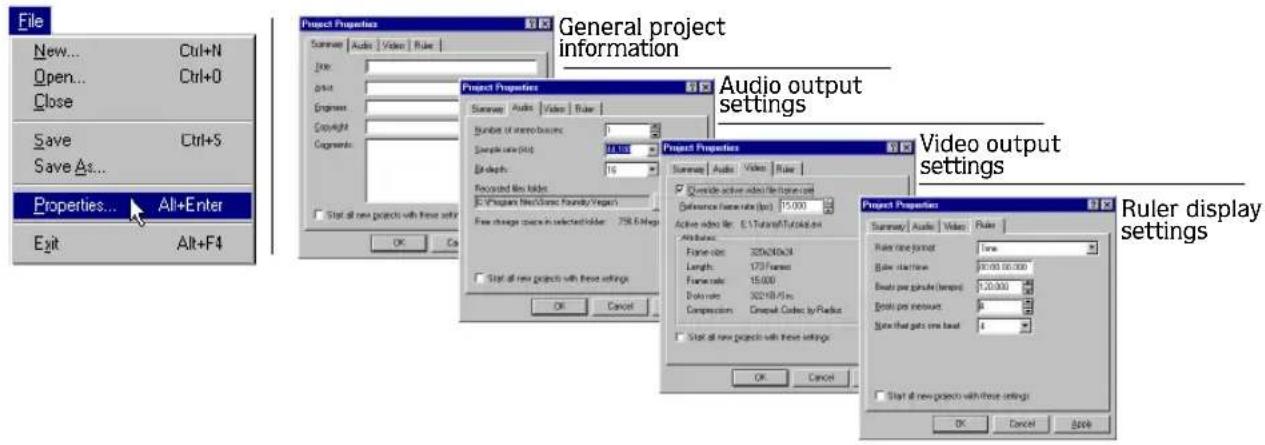Screen dimensions: 1265x445
Task: Open Summary tab in Video dialog
Action: click(688, 169)
